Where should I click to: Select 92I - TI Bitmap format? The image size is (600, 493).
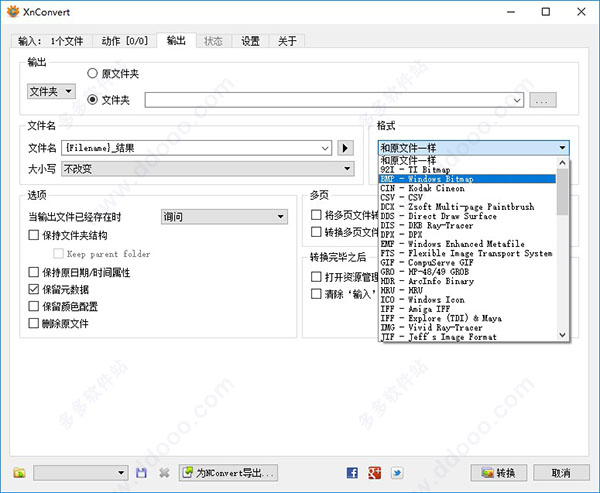[467, 170]
